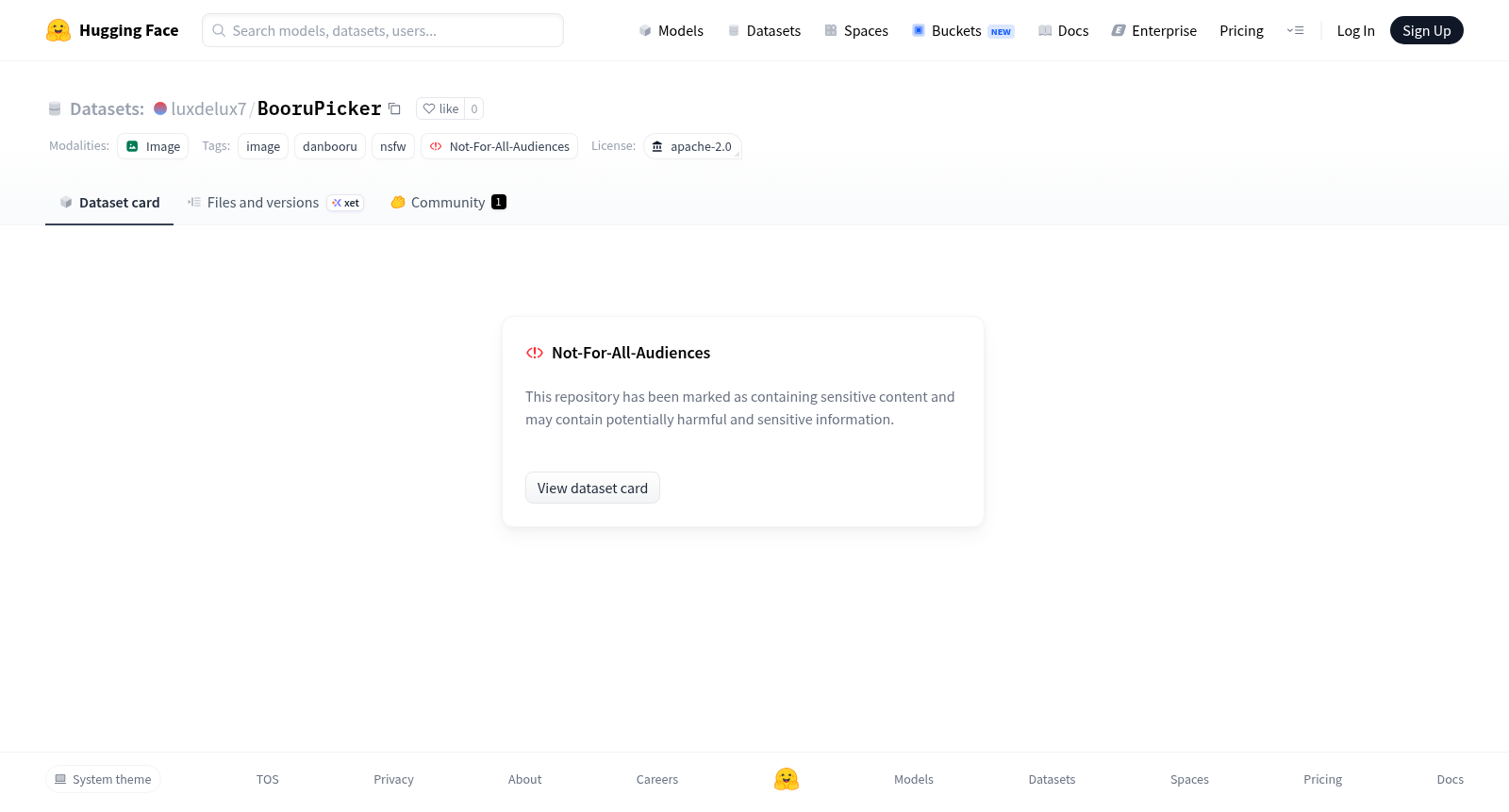Click the Not-For-All-Audiences warning heading
Viewport: 1509px width, 812px height.
[631, 353]
